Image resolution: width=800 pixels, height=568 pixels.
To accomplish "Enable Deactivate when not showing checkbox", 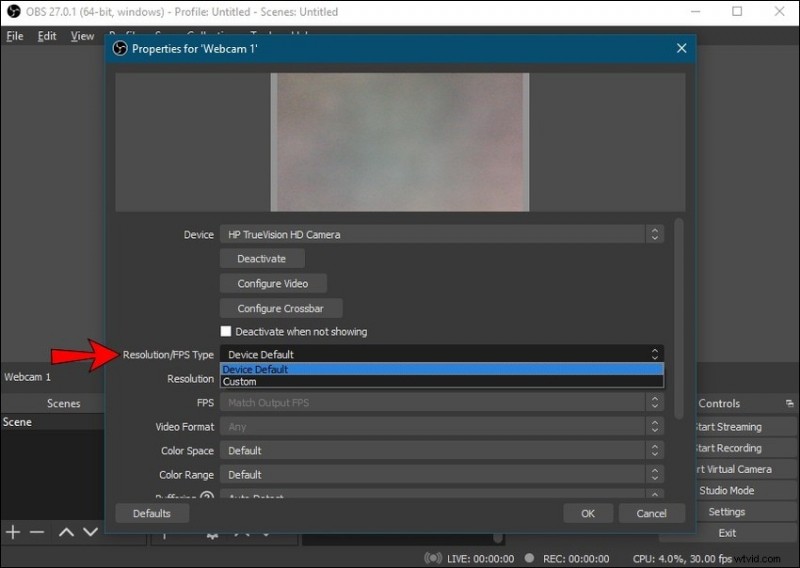I will pos(226,332).
